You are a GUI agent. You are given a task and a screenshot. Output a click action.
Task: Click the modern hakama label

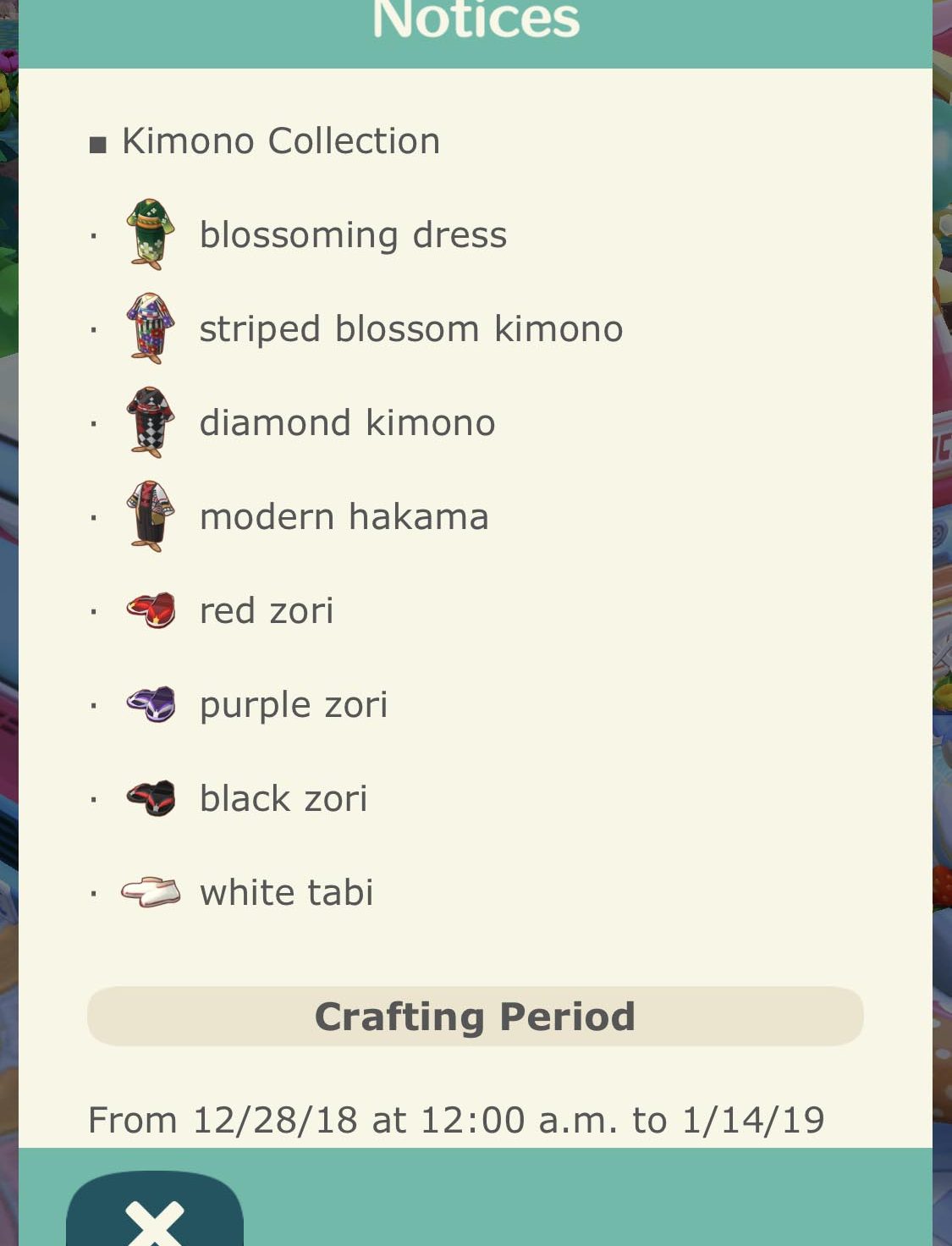tap(344, 516)
